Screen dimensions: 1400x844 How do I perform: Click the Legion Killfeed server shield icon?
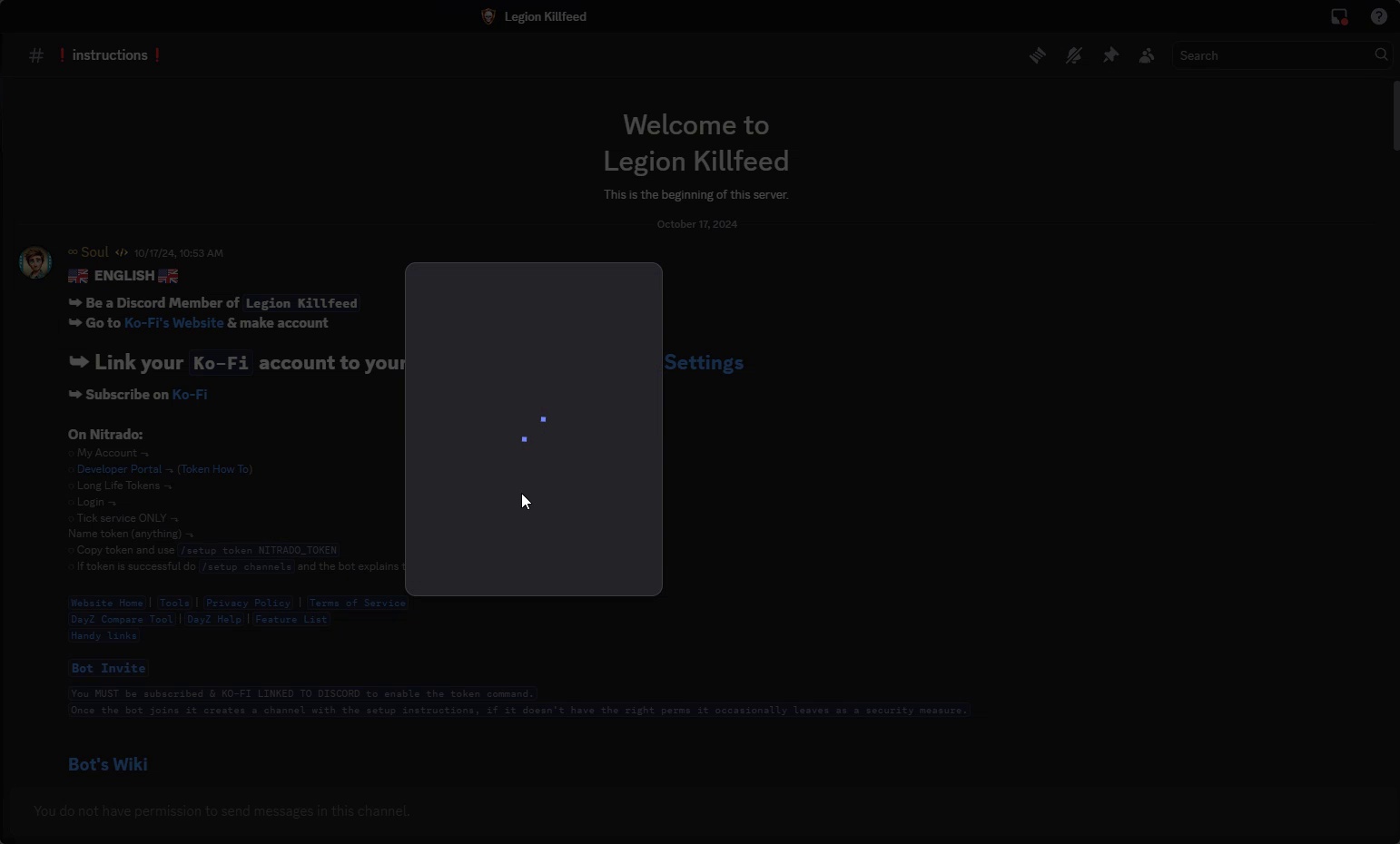coord(488,17)
